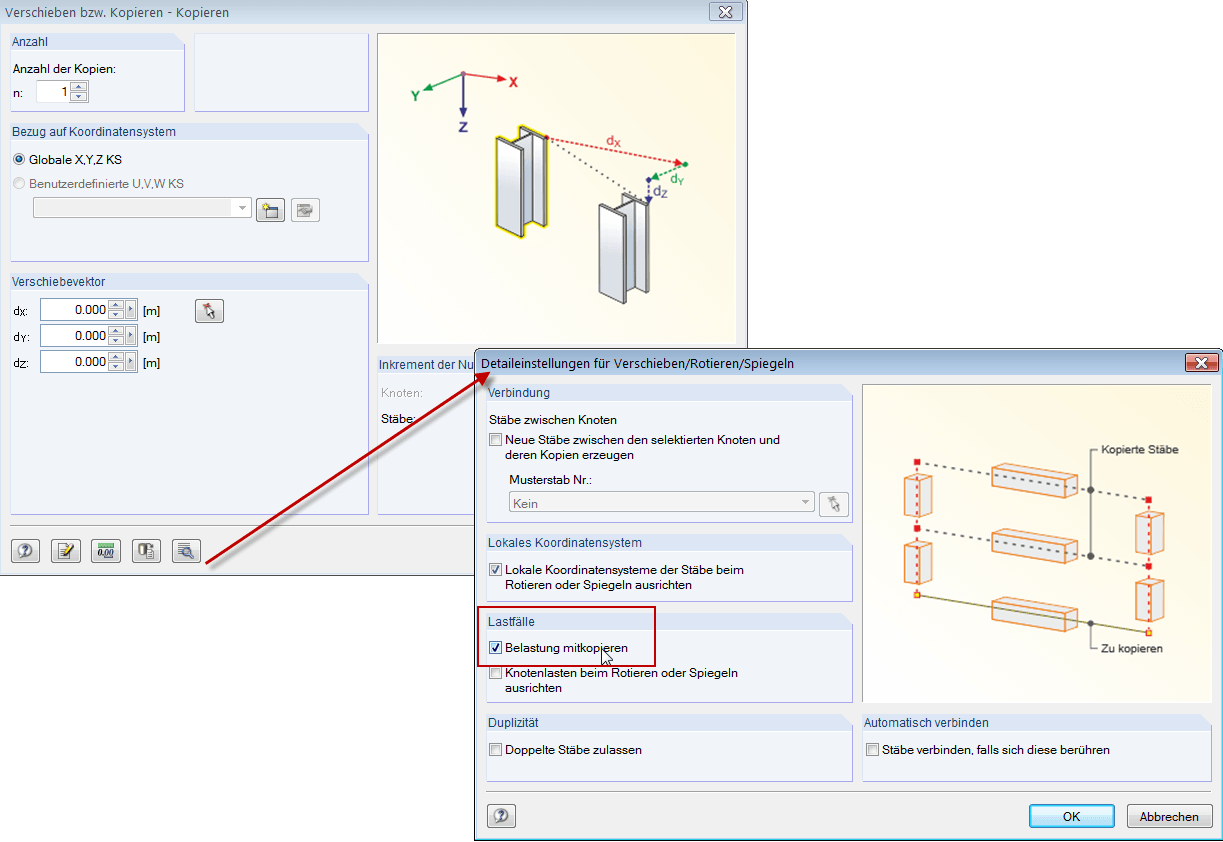Click the Kopierte Stäbe preview diagram
This screenshot has width=1223, height=842.
[x=1037, y=543]
